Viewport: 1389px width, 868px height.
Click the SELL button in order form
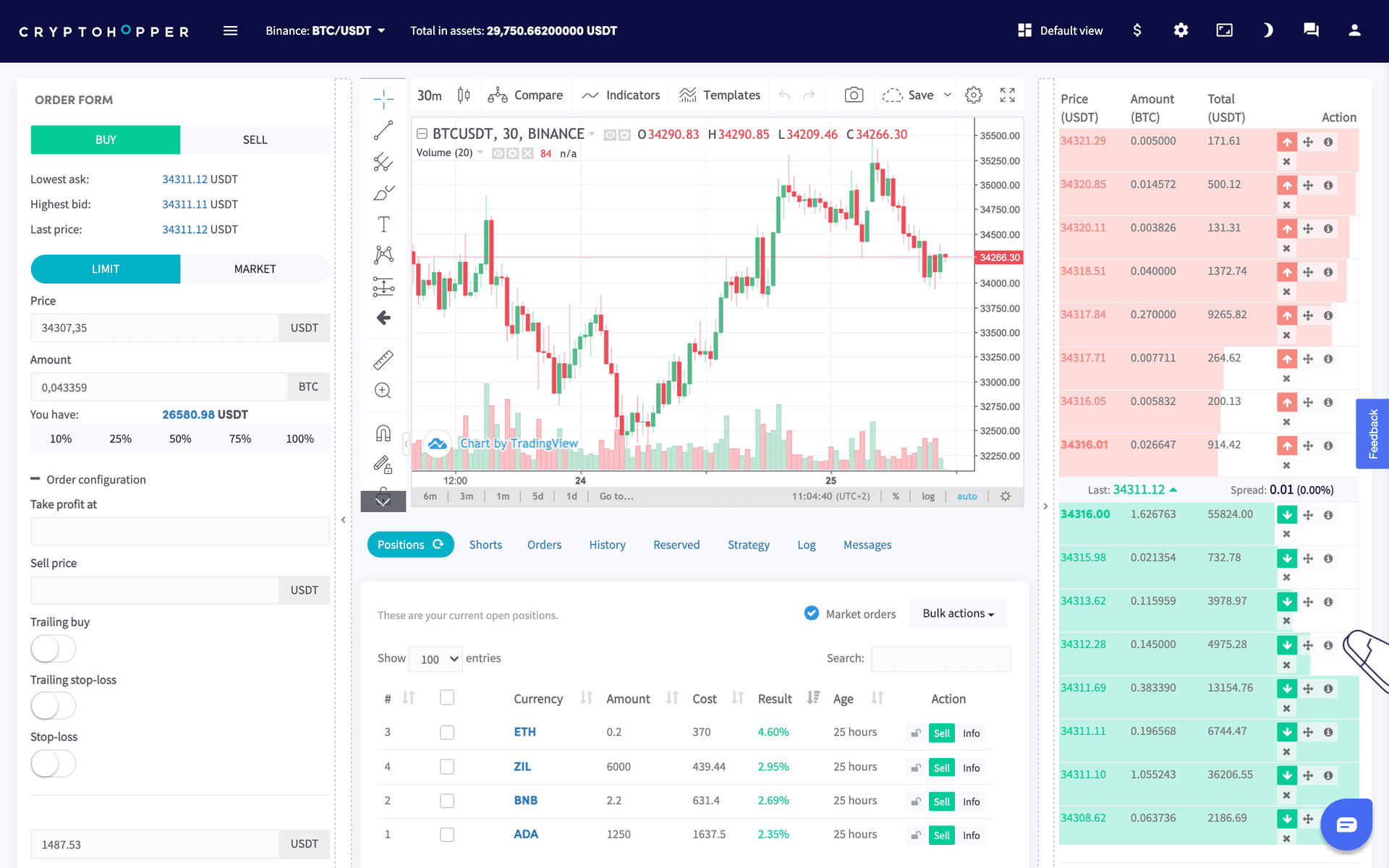pyautogui.click(x=254, y=140)
